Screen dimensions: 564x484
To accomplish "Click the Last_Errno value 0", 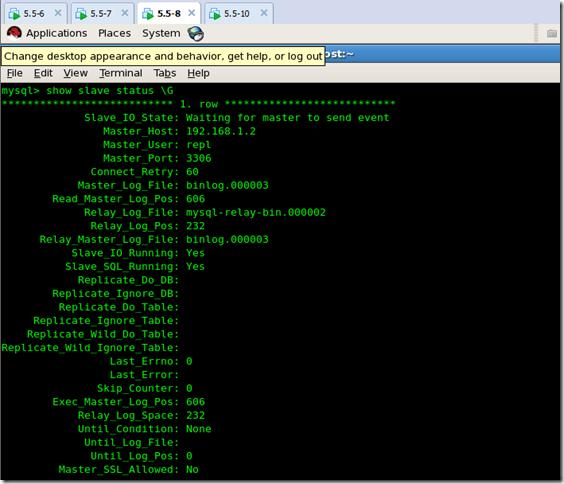I will (189, 361).
